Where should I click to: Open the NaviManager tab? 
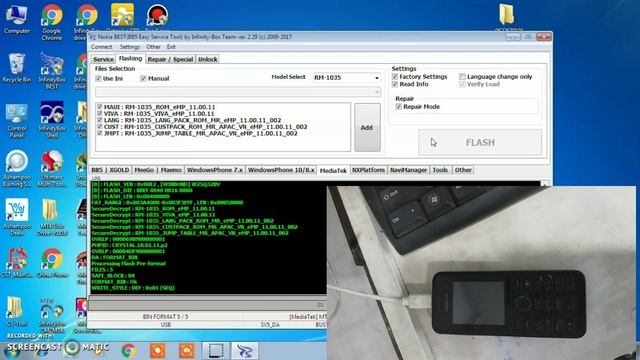(408, 170)
